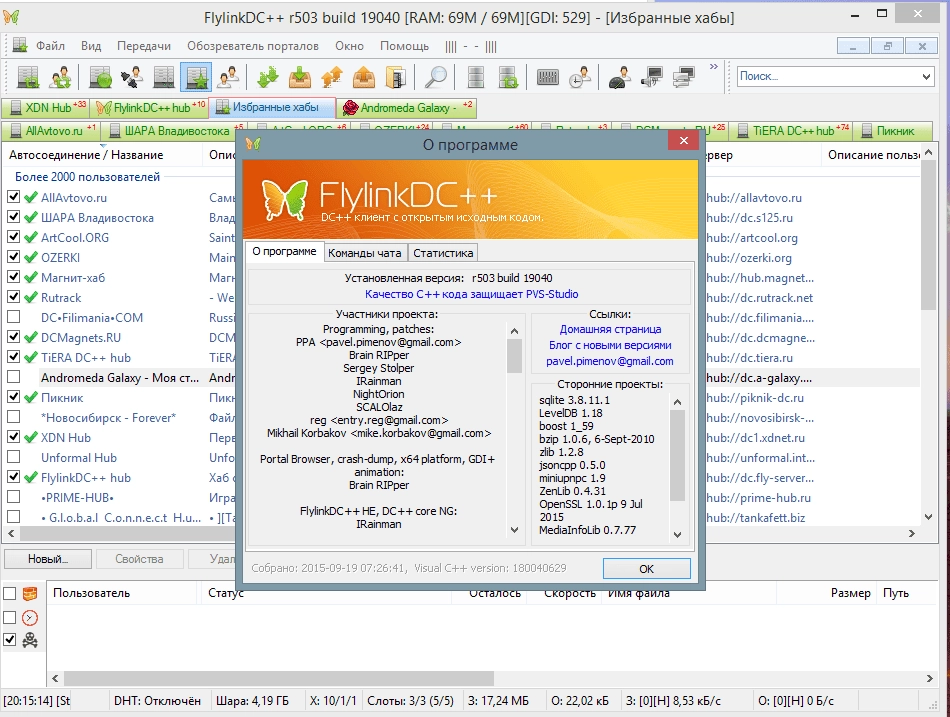950x717 pixels.
Task: Open the PVS-Studio code quality link
Action: point(471,294)
